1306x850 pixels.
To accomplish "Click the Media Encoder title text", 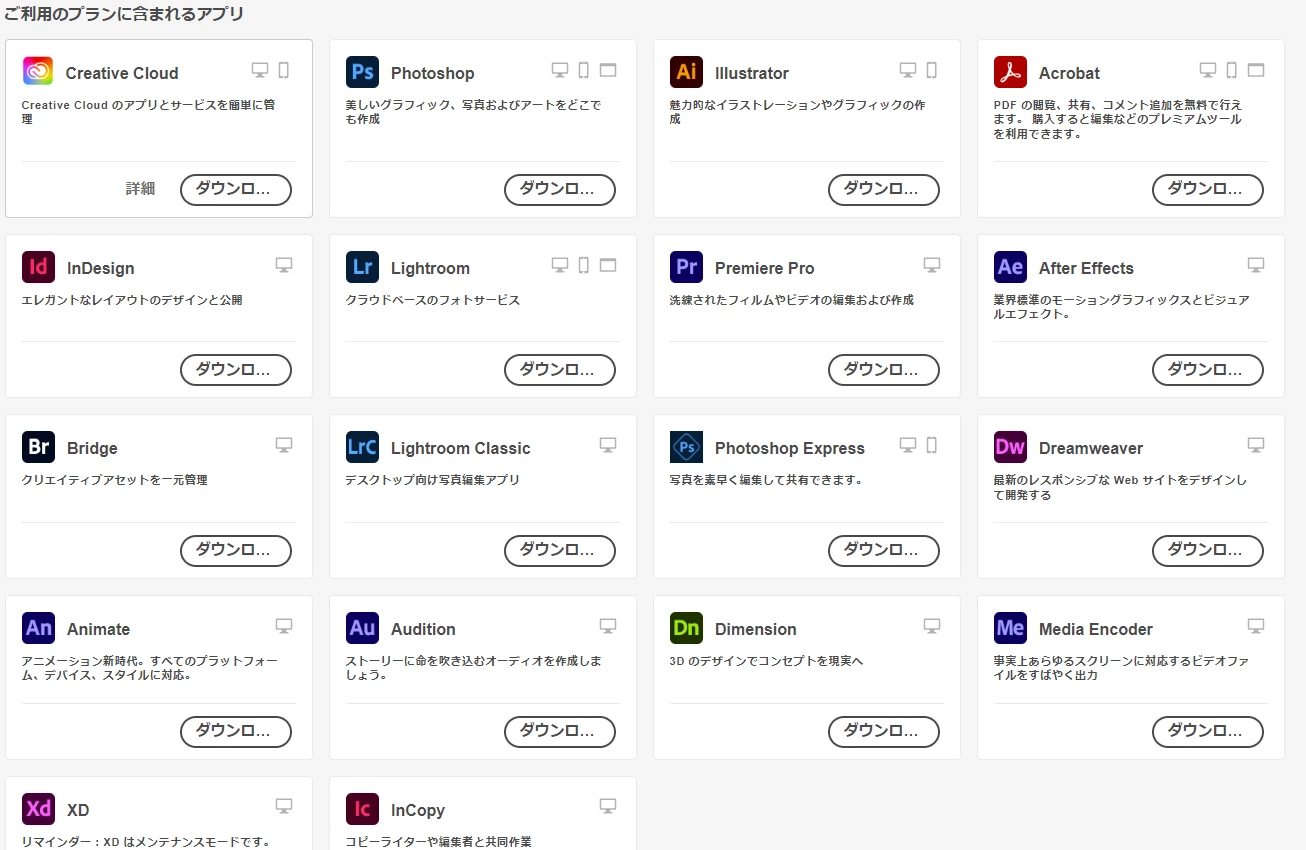I will point(1096,629).
